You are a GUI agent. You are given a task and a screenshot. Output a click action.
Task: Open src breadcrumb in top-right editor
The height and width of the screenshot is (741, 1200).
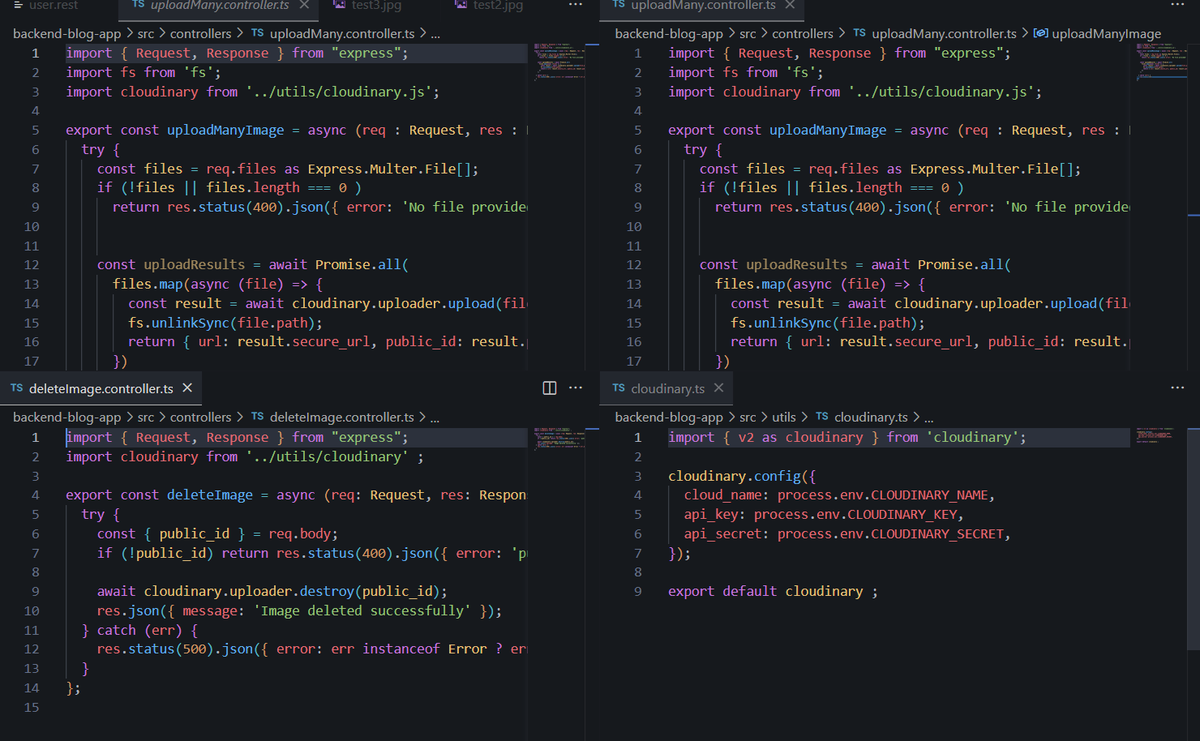(x=747, y=34)
